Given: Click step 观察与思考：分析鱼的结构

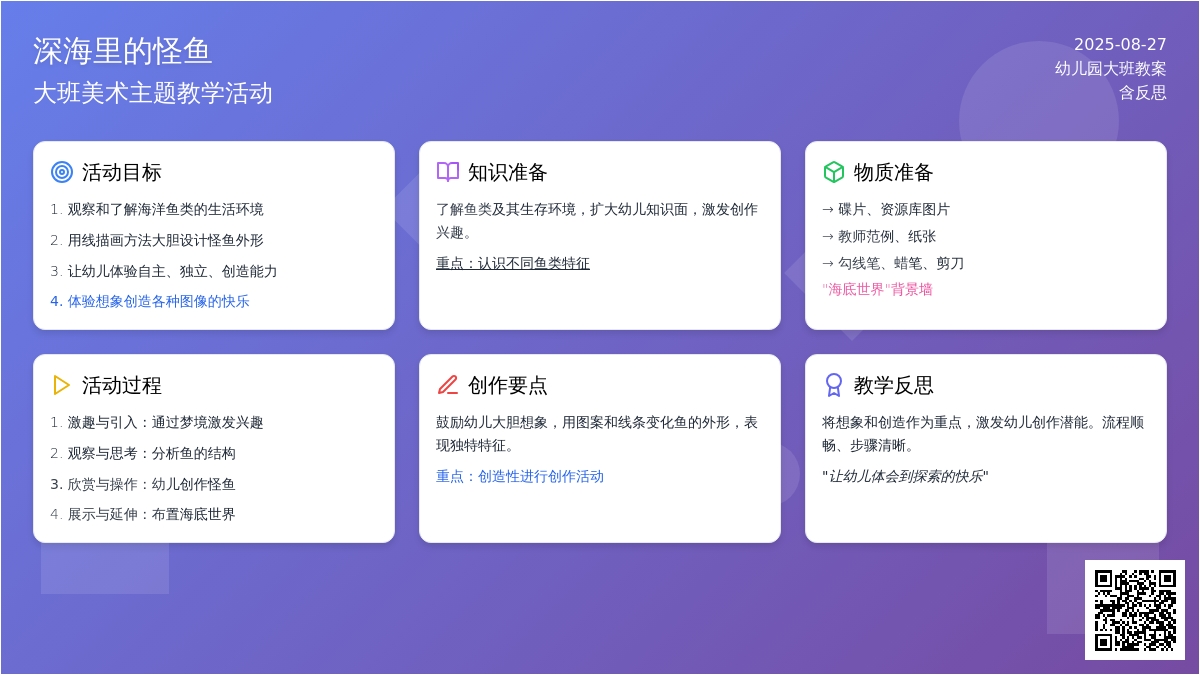Looking at the screenshot, I should click(x=152, y=453).
